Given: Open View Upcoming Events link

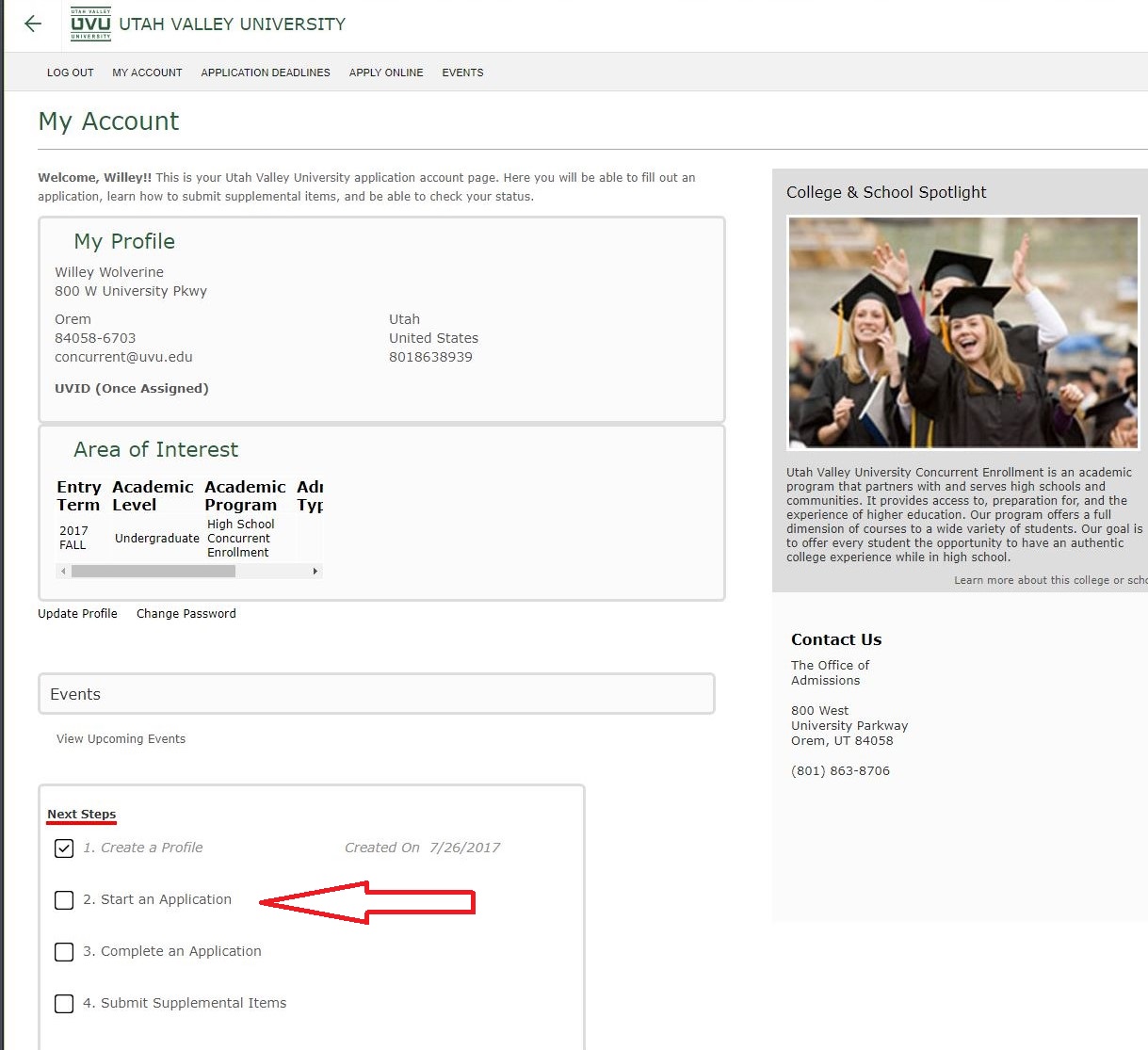Looking at the screenshot, I should [121, 739].
